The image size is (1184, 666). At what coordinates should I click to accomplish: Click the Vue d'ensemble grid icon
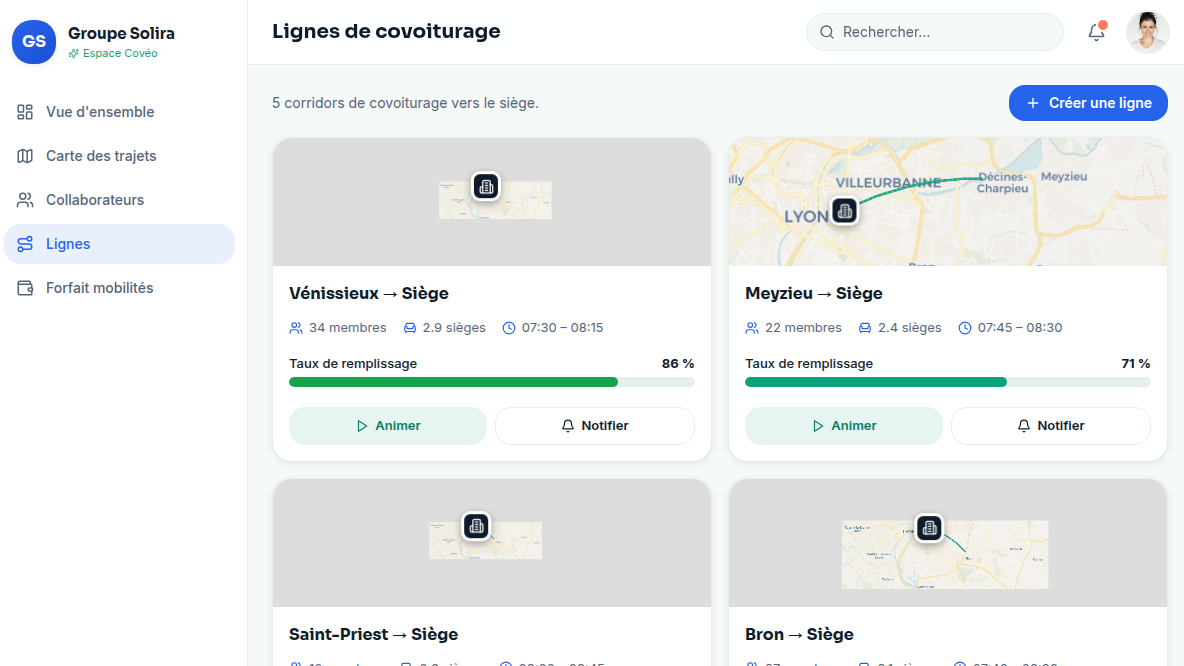point(25,112)
